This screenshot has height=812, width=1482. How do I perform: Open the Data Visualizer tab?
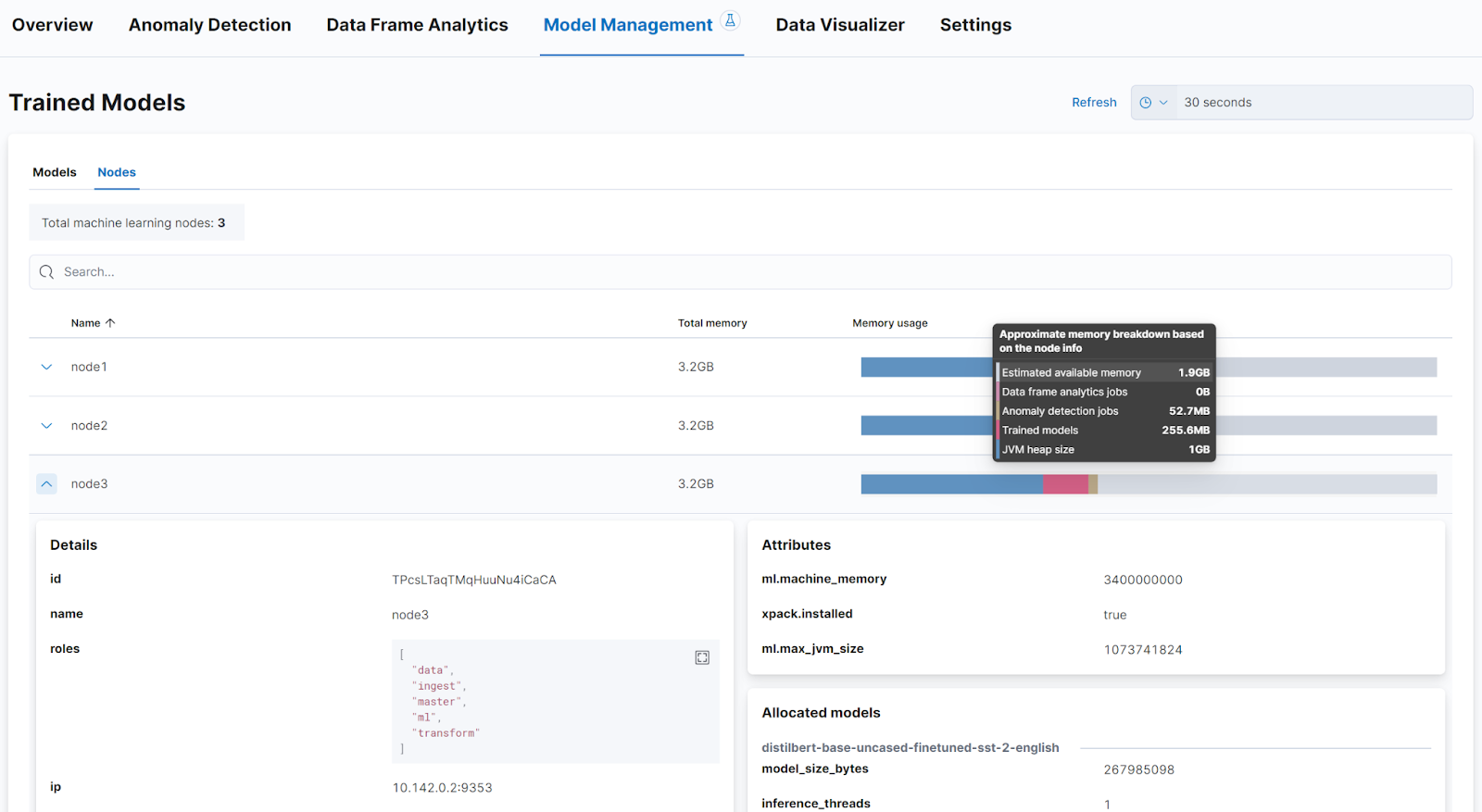coord(839,25)
